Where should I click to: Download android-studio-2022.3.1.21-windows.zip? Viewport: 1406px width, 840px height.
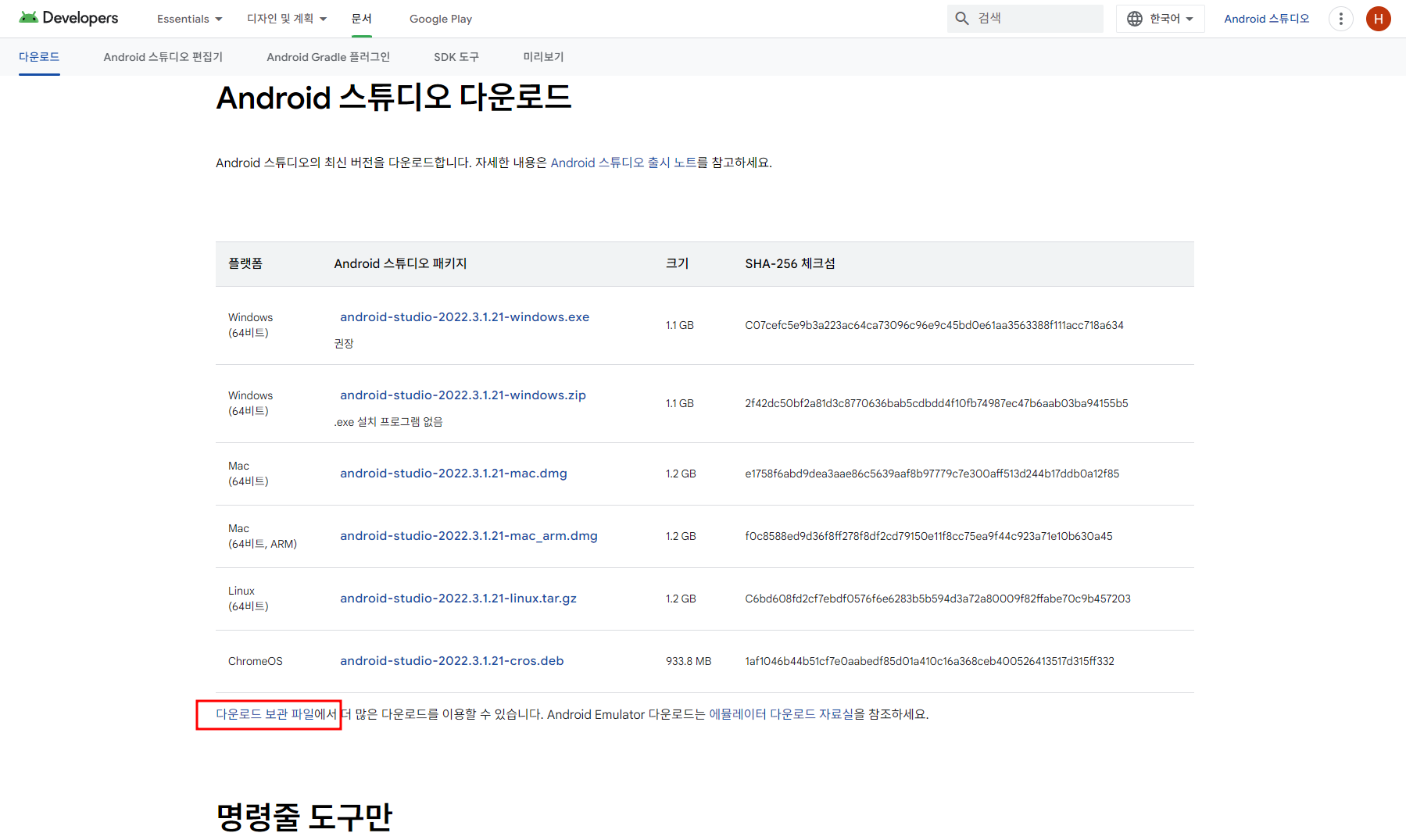[x=463, y=395]
